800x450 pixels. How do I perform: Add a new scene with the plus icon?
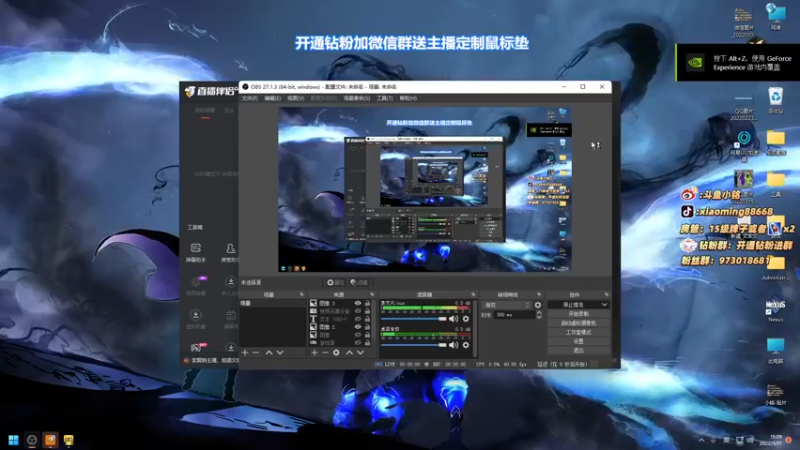coord(245,353)
